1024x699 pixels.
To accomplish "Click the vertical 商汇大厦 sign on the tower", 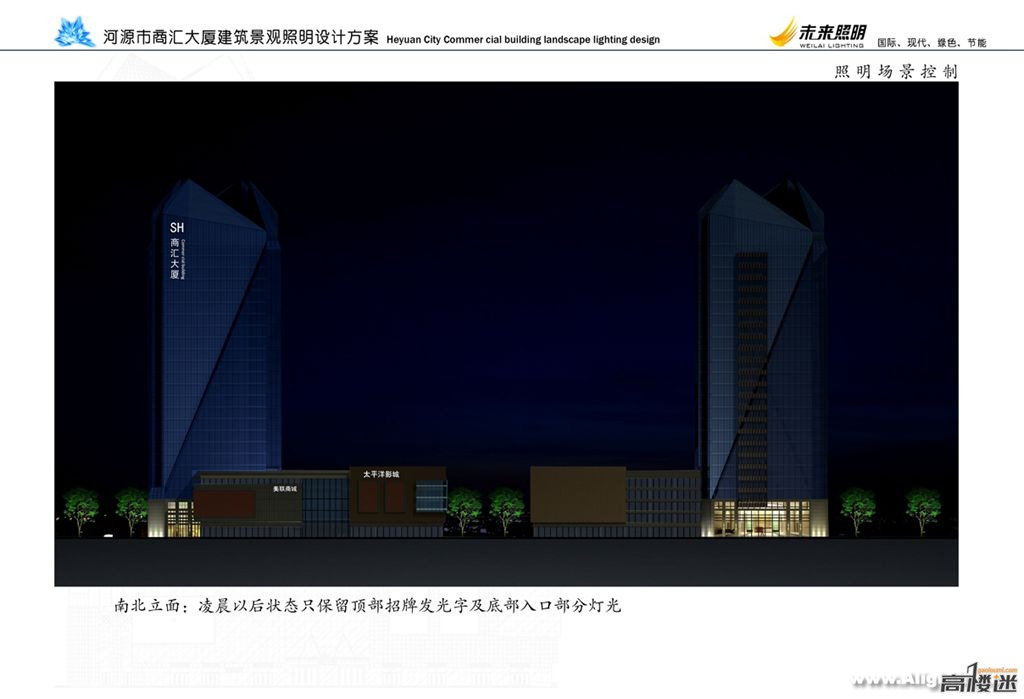I will coord(175,259).
